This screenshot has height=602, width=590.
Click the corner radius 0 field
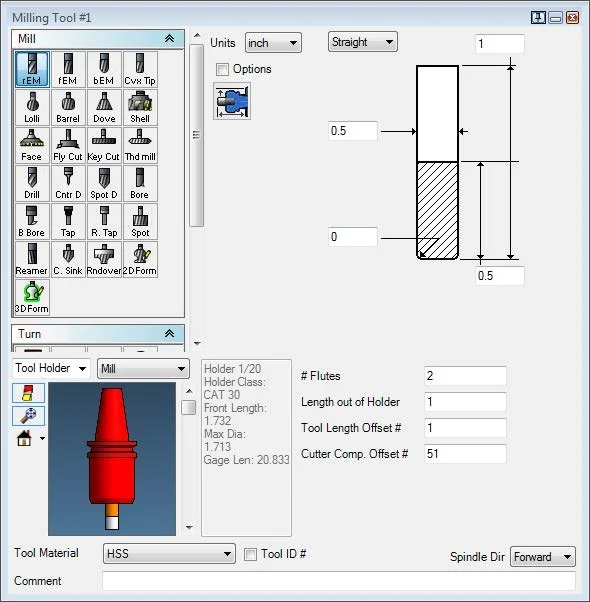353,237
